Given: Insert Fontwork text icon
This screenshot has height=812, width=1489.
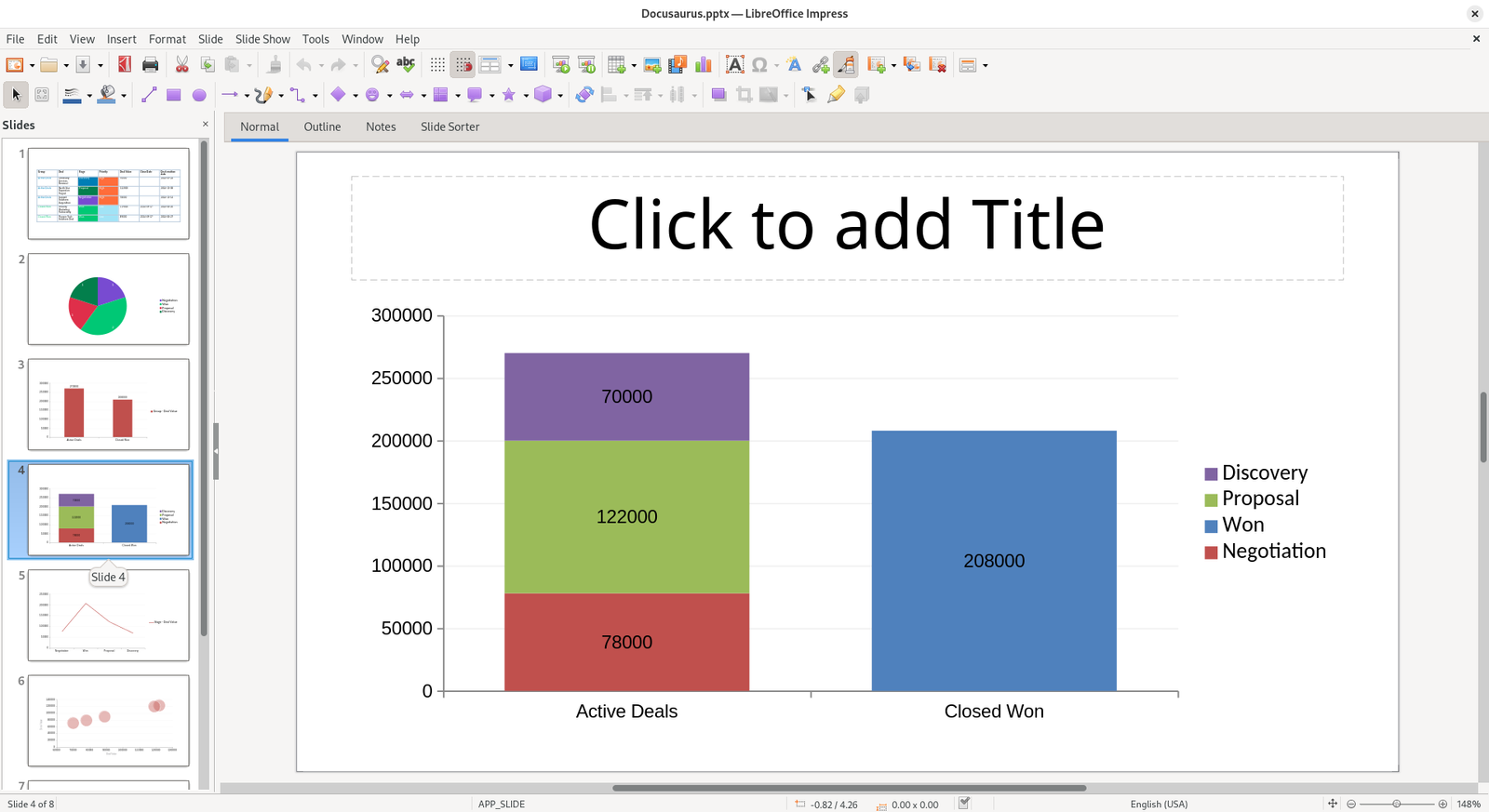Looking at the screenshot, I should tap(794, 64).
